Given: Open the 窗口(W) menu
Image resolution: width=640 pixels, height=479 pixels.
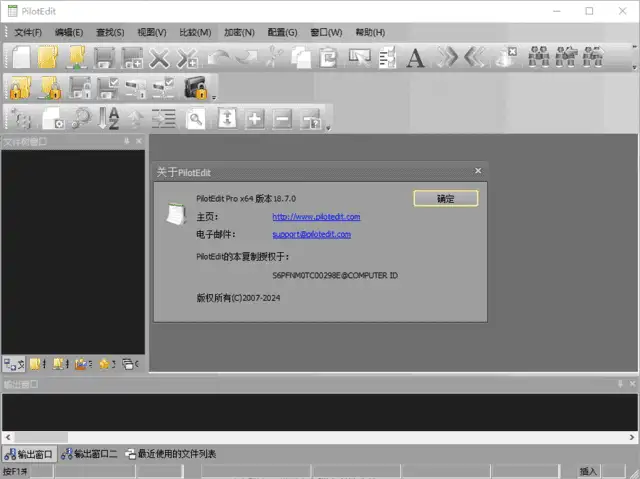Looking at the screenshot, I should pos(326,33).
